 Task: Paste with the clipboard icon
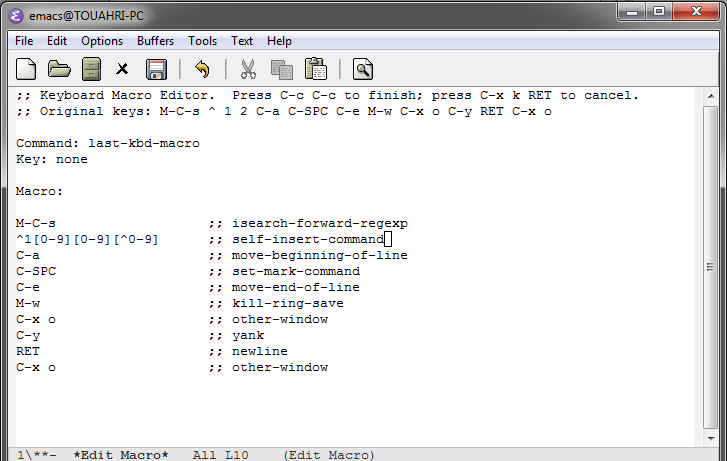[316, 69]
